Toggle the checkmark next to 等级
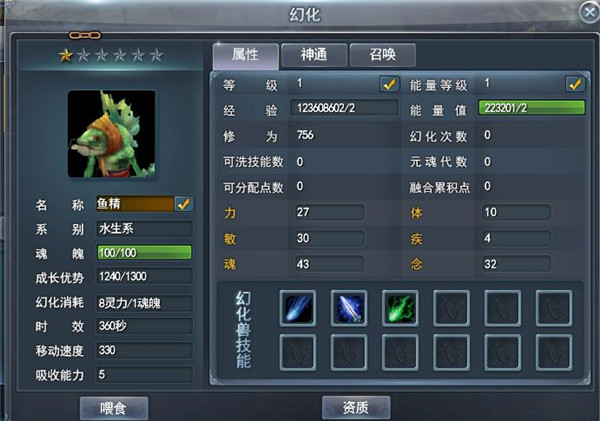 [x=389, y=84]
